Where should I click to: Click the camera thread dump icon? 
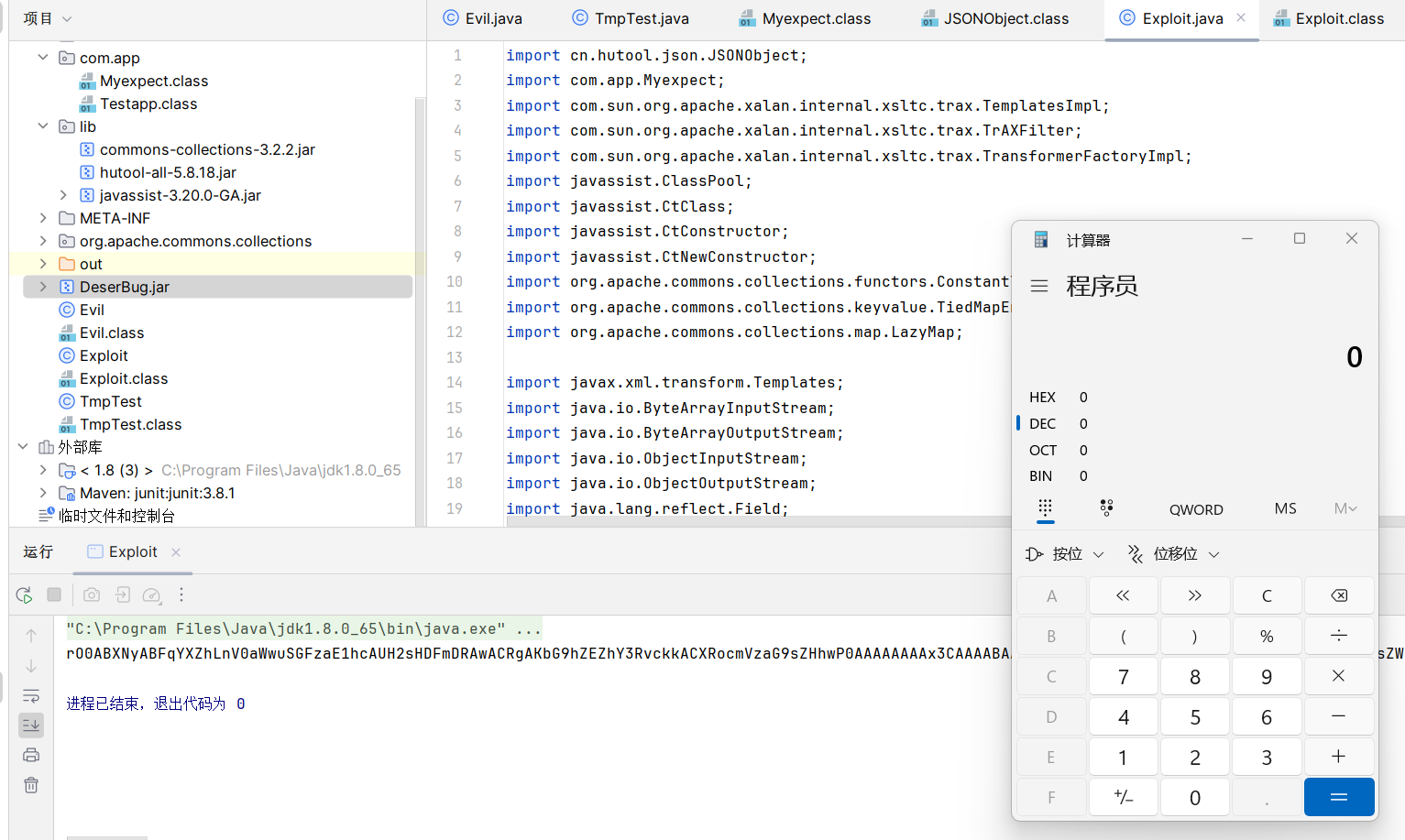tap(92, 595)
